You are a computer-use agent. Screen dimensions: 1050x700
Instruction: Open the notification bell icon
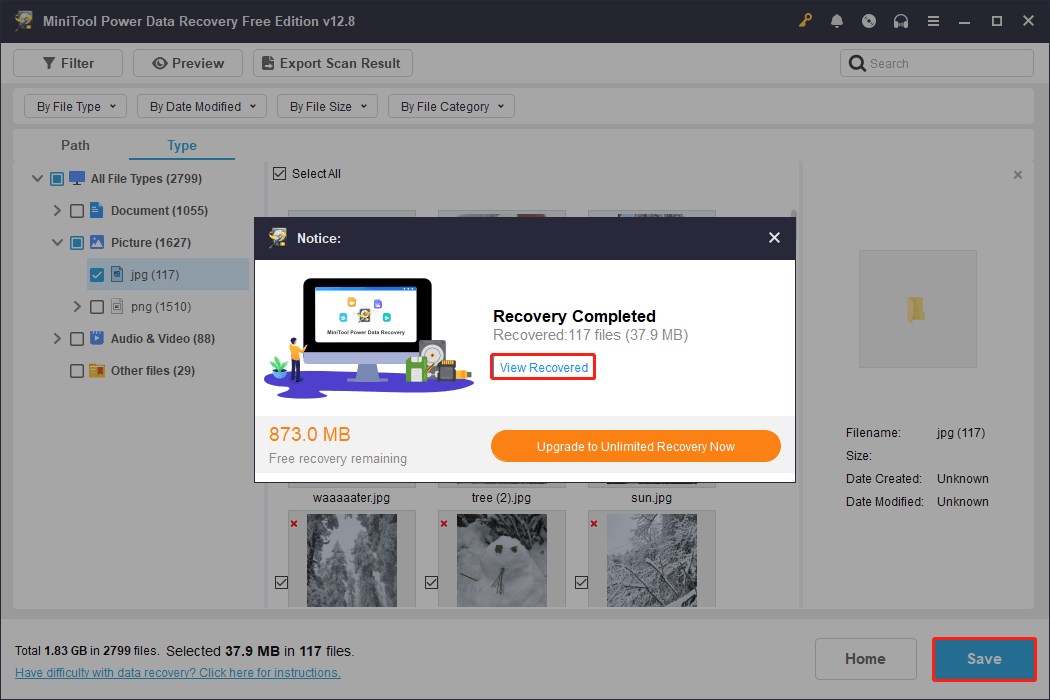click(x=836, y=21)
